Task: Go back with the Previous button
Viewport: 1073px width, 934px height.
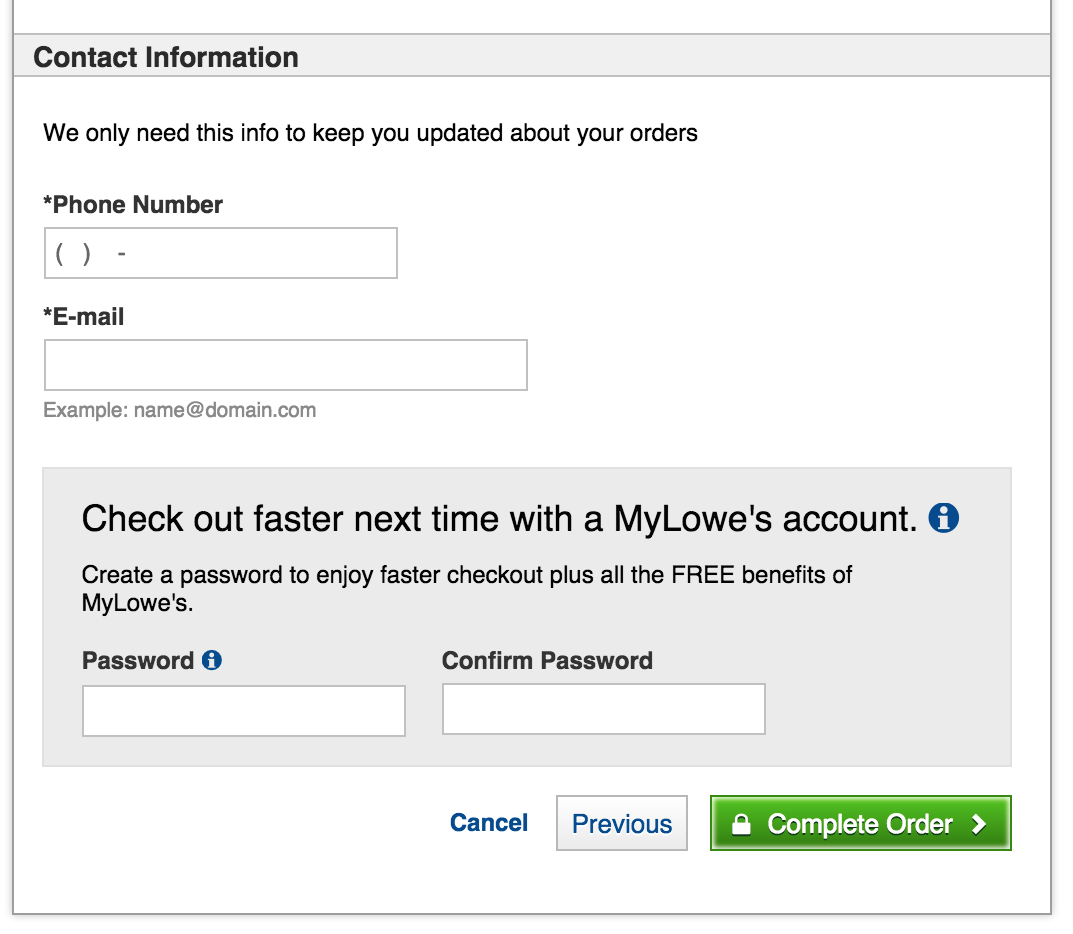Action: [x=621, y=823]
